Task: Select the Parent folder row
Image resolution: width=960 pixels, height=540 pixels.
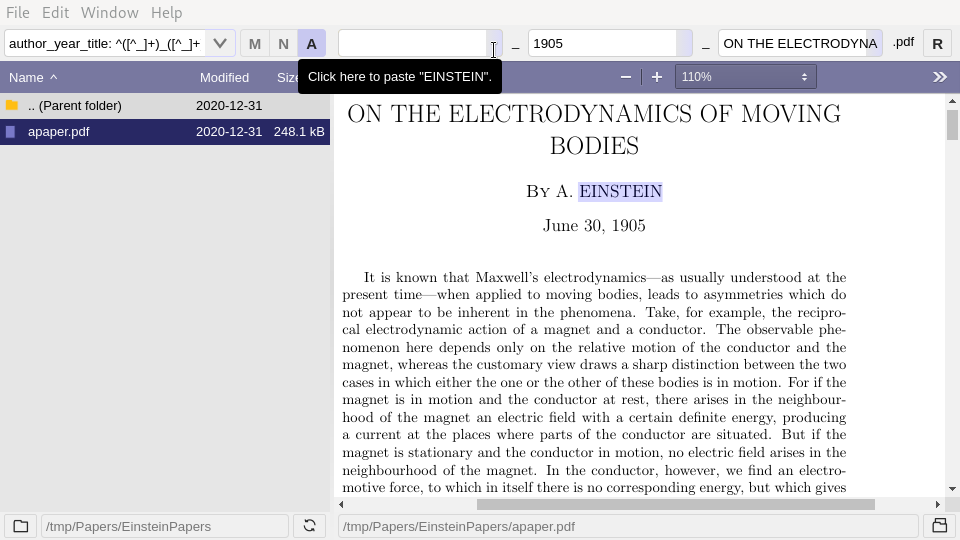Action: pyautogui.click(x=165, y=105)
